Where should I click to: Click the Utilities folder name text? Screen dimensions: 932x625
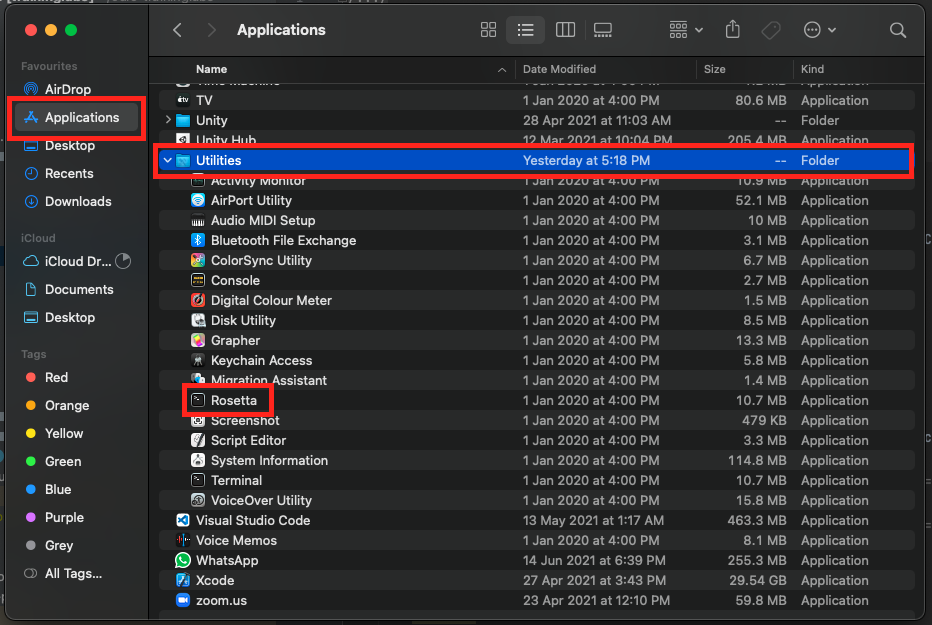point(219,160)
